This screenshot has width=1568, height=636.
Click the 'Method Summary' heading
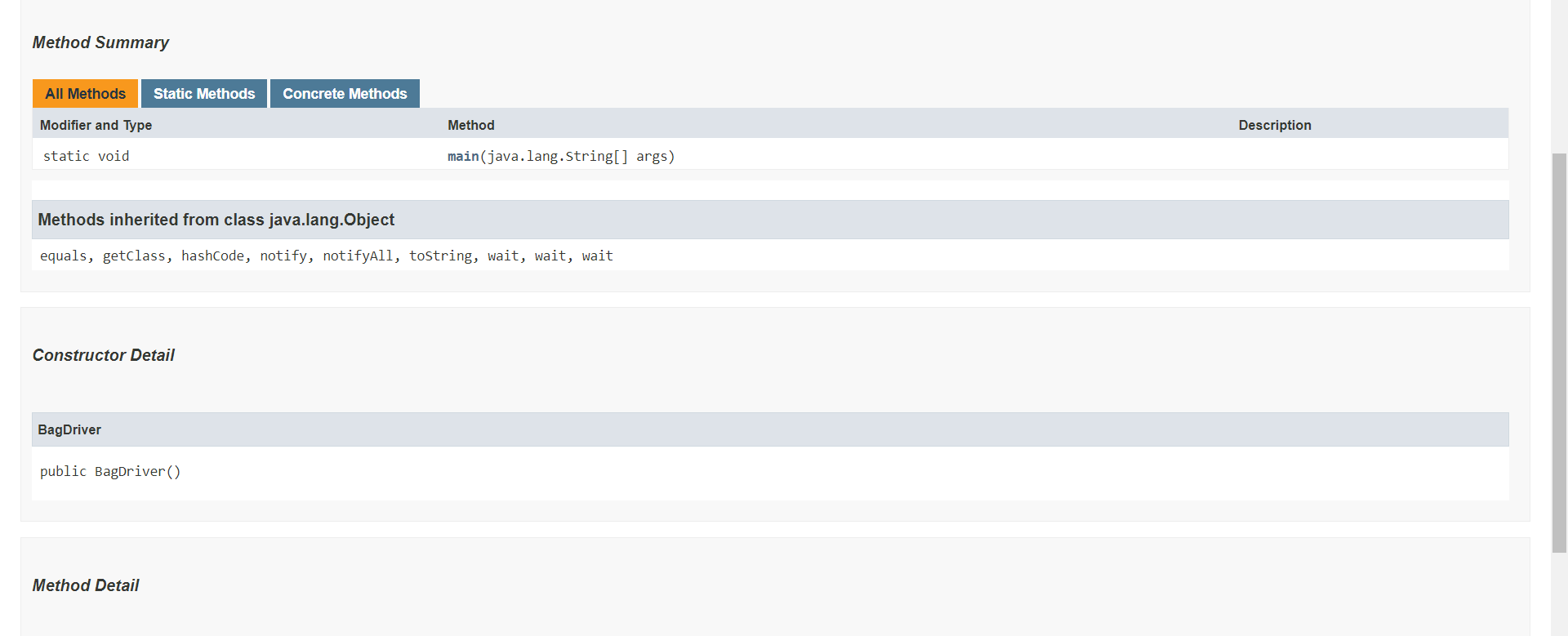pyautogui.click(x=100, y=42)
